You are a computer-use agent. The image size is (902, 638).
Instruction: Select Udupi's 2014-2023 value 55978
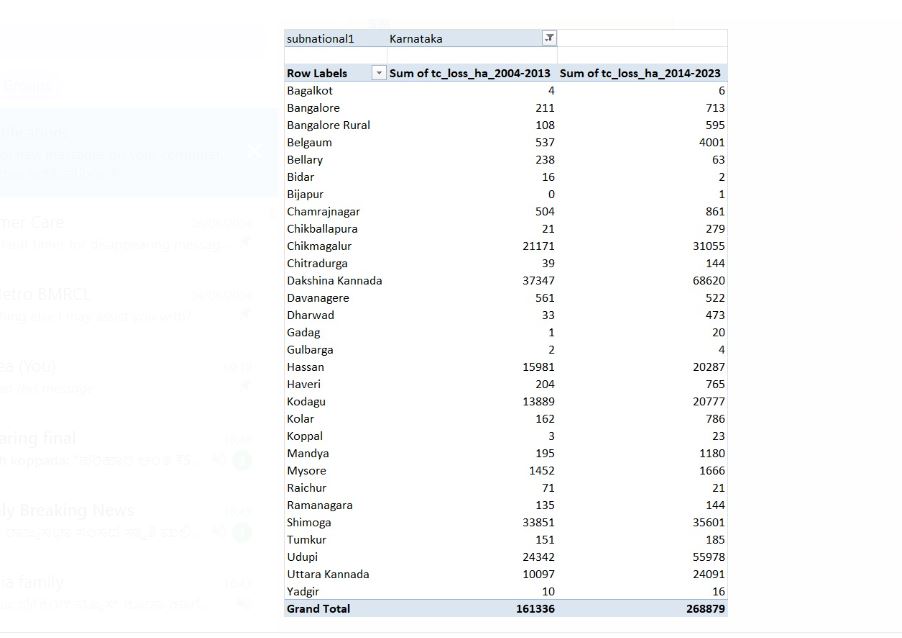[x=709, y=557]
